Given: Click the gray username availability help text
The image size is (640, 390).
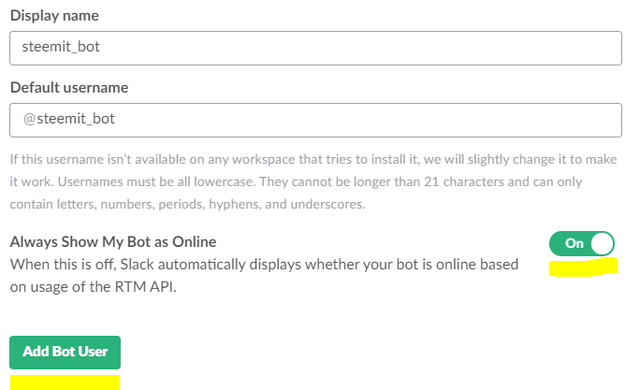Looking at the screenshot, I should [313, 182].
